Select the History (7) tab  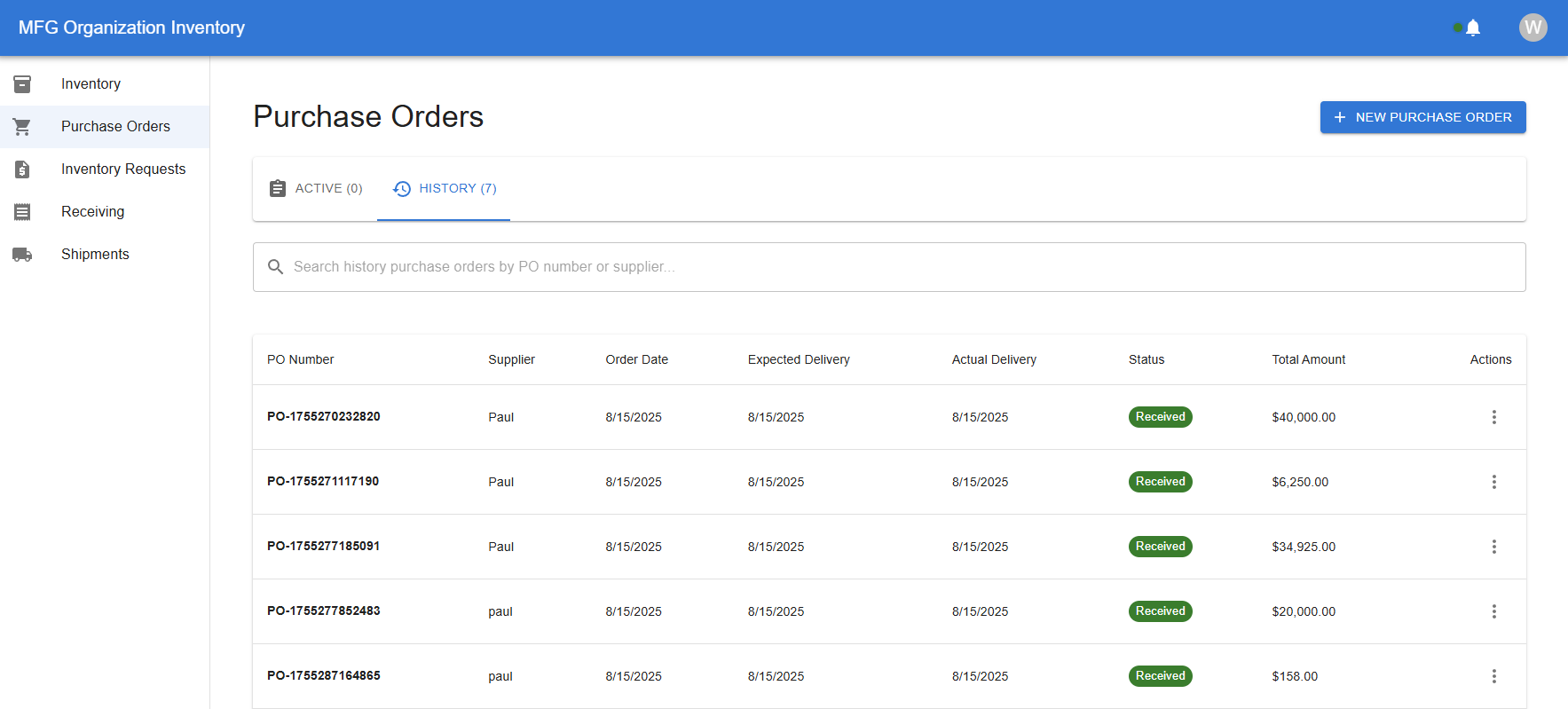pyautogui.click(x=445, y=189)
